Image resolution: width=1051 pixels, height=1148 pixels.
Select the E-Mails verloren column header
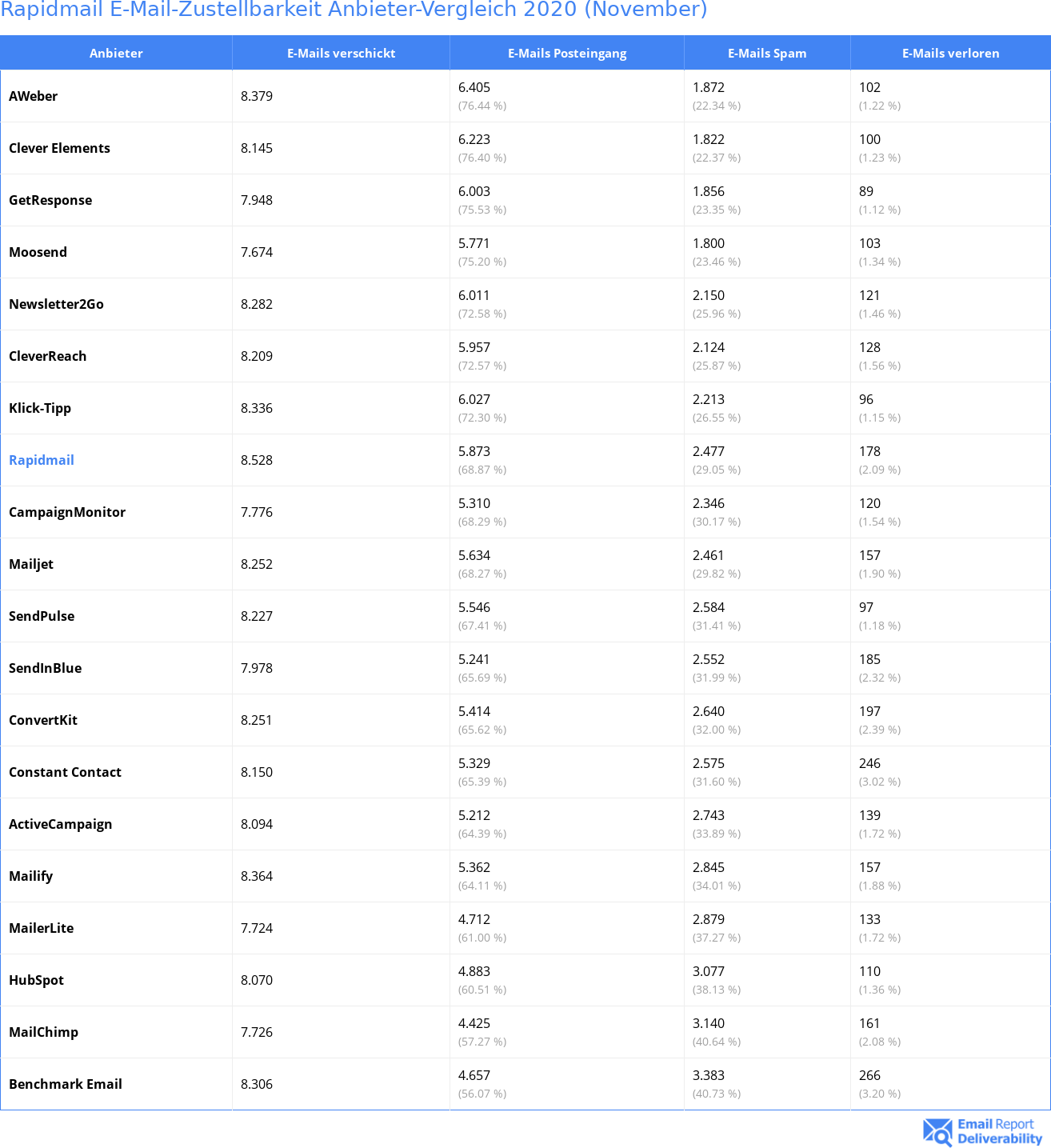click(950, 54)
